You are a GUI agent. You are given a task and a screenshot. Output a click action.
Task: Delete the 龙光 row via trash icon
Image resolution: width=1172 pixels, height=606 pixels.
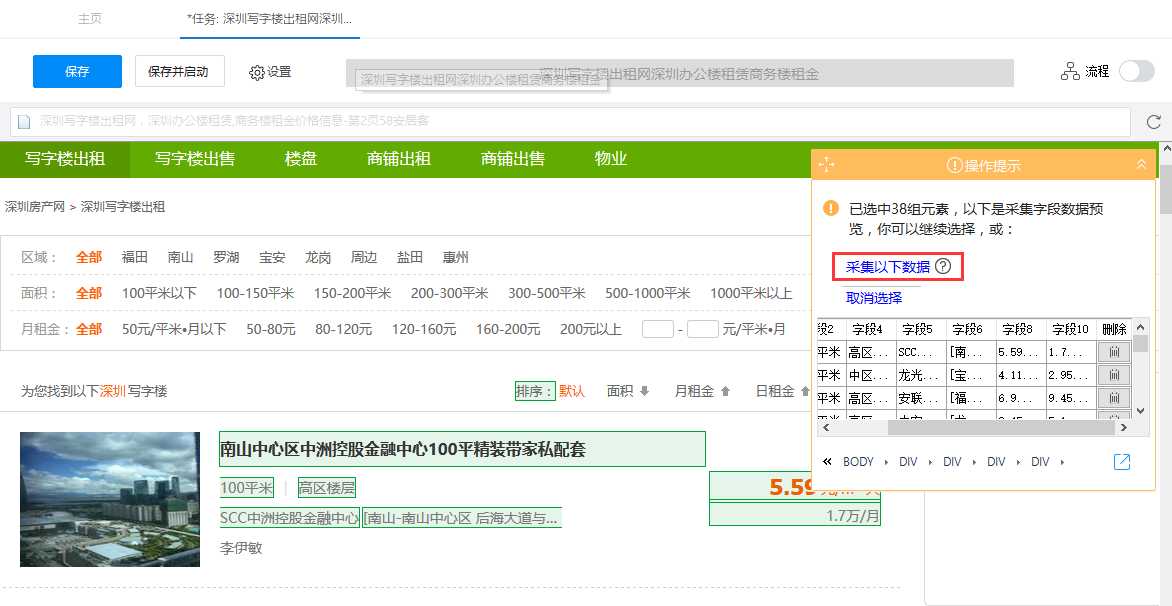tap(1114, 374)
